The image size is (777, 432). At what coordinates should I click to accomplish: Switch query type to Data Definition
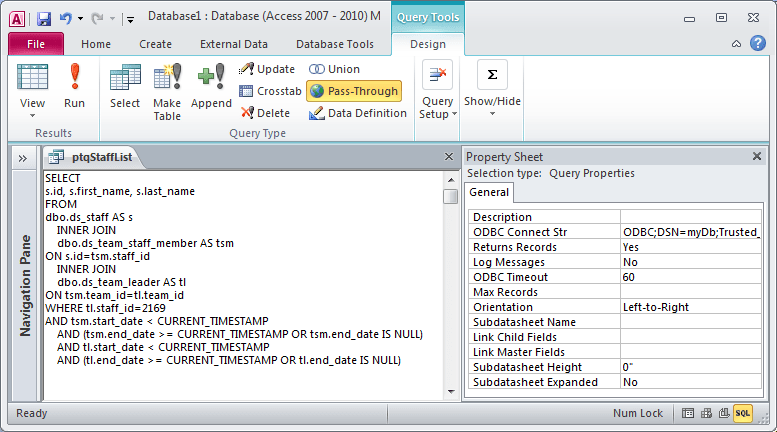click(x=357, y=113)
